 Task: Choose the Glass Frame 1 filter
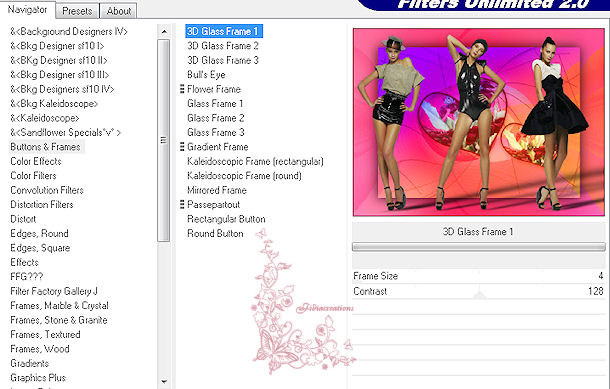(215, 103)
